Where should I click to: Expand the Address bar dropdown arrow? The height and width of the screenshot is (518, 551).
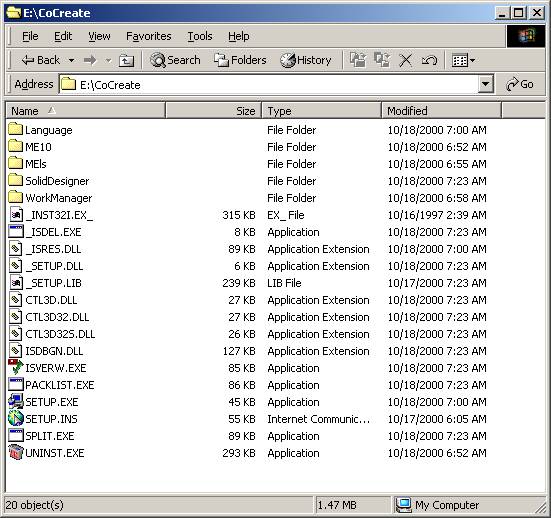[x=486, y=84]
